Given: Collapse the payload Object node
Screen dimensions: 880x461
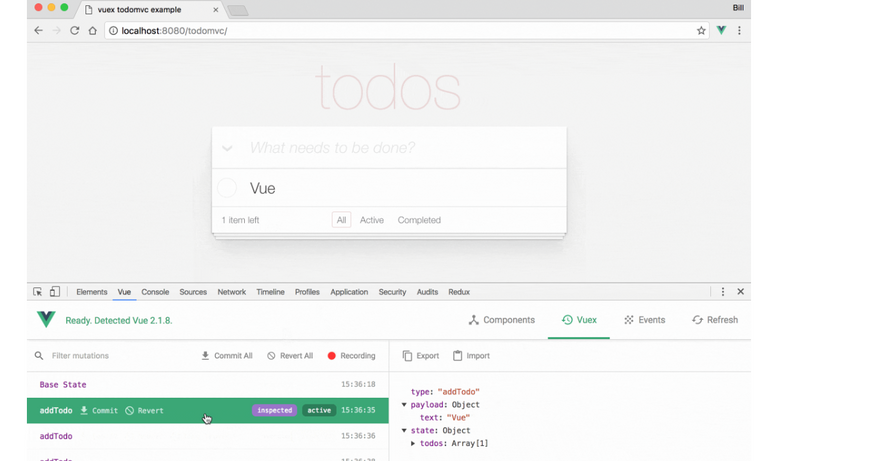Looking at the screenshot, I should point(404,405).
